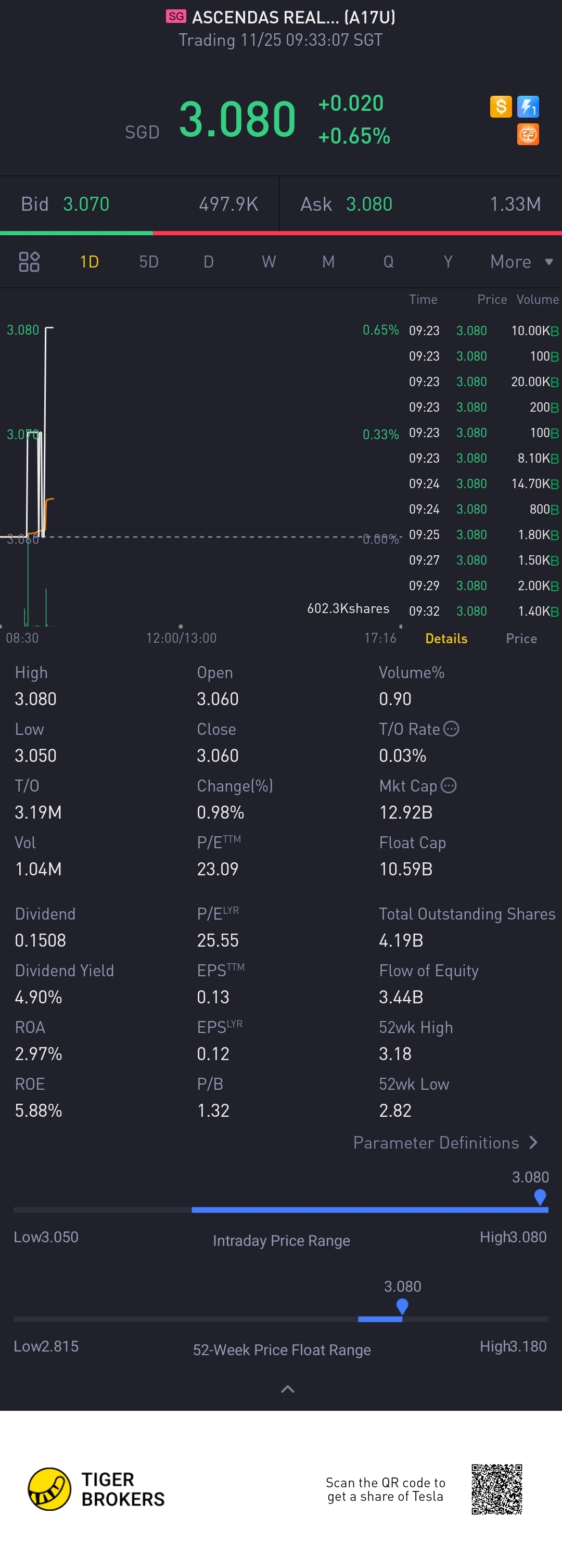Viewport: 562px width, 1568px height.
Task: Tap the yellow dollar sign icon
Action: (x=501, y=107)
